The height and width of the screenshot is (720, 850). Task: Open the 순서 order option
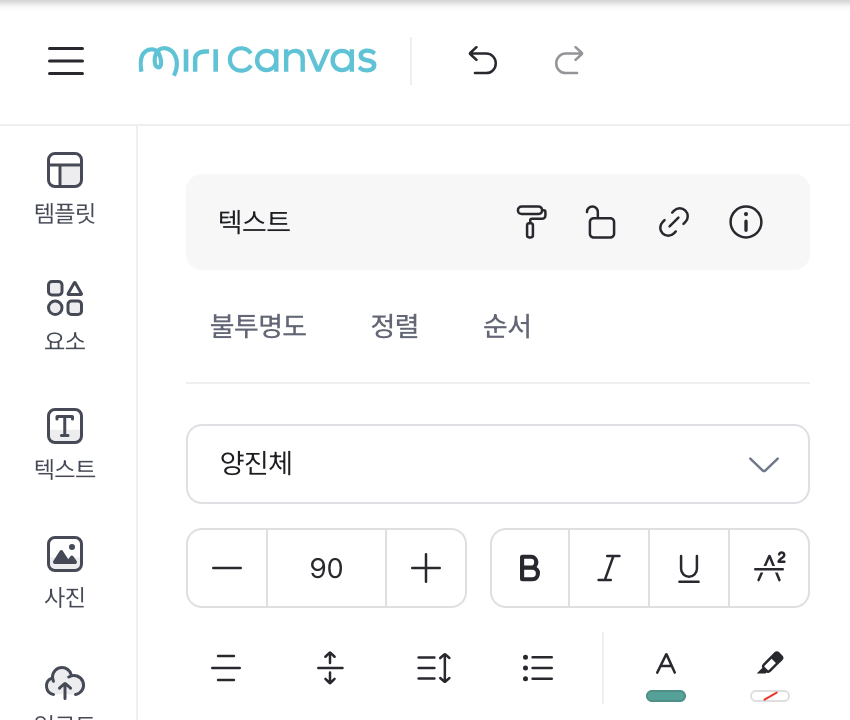(507, 326)
